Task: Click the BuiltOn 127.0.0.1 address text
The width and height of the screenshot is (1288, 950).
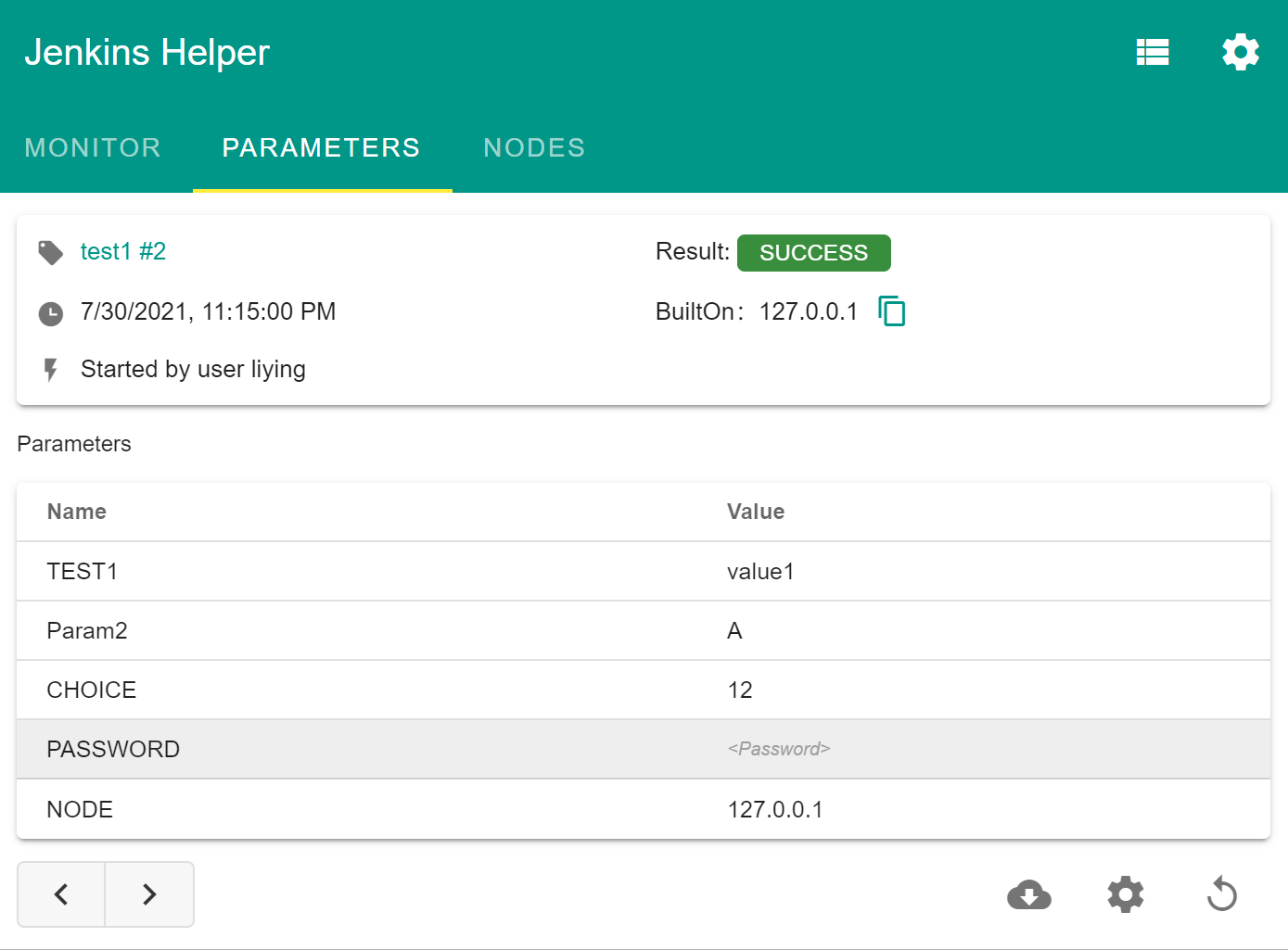Action: [809, 311]
